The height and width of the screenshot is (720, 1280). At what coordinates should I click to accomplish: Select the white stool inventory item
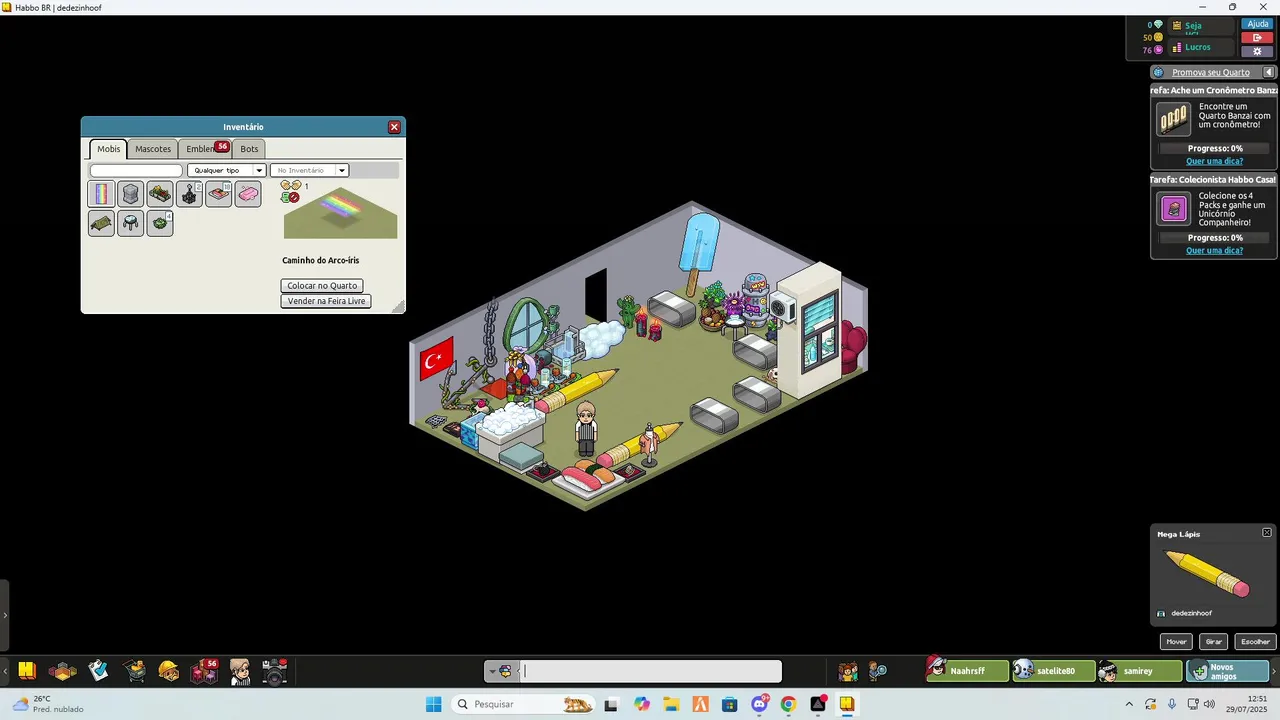pyautogui.click(x=130, y=223)
